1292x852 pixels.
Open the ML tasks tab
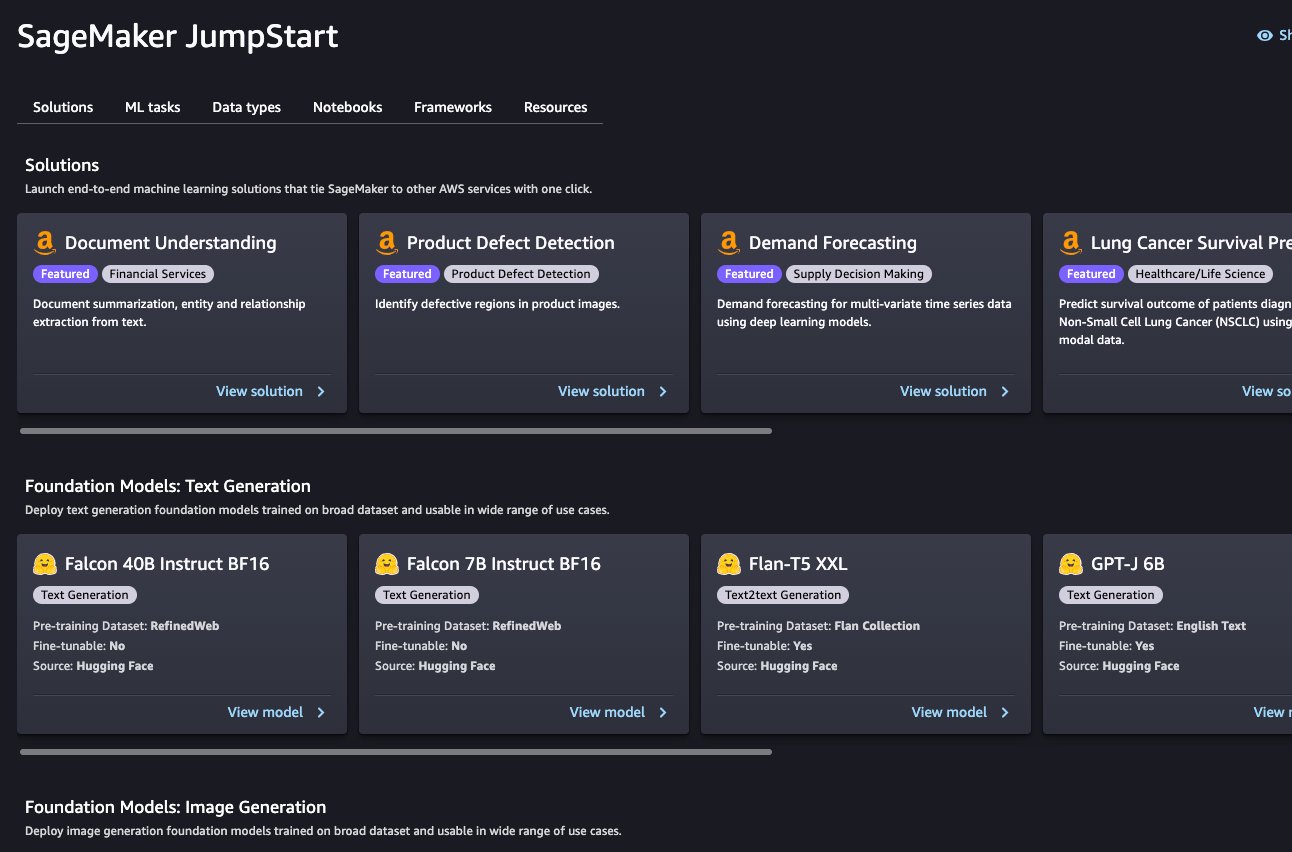153,107
